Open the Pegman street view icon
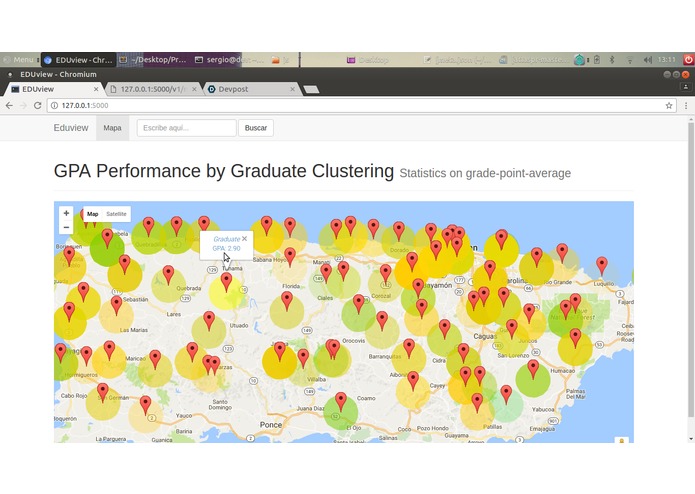695x494 pixels. coord(621,440)
